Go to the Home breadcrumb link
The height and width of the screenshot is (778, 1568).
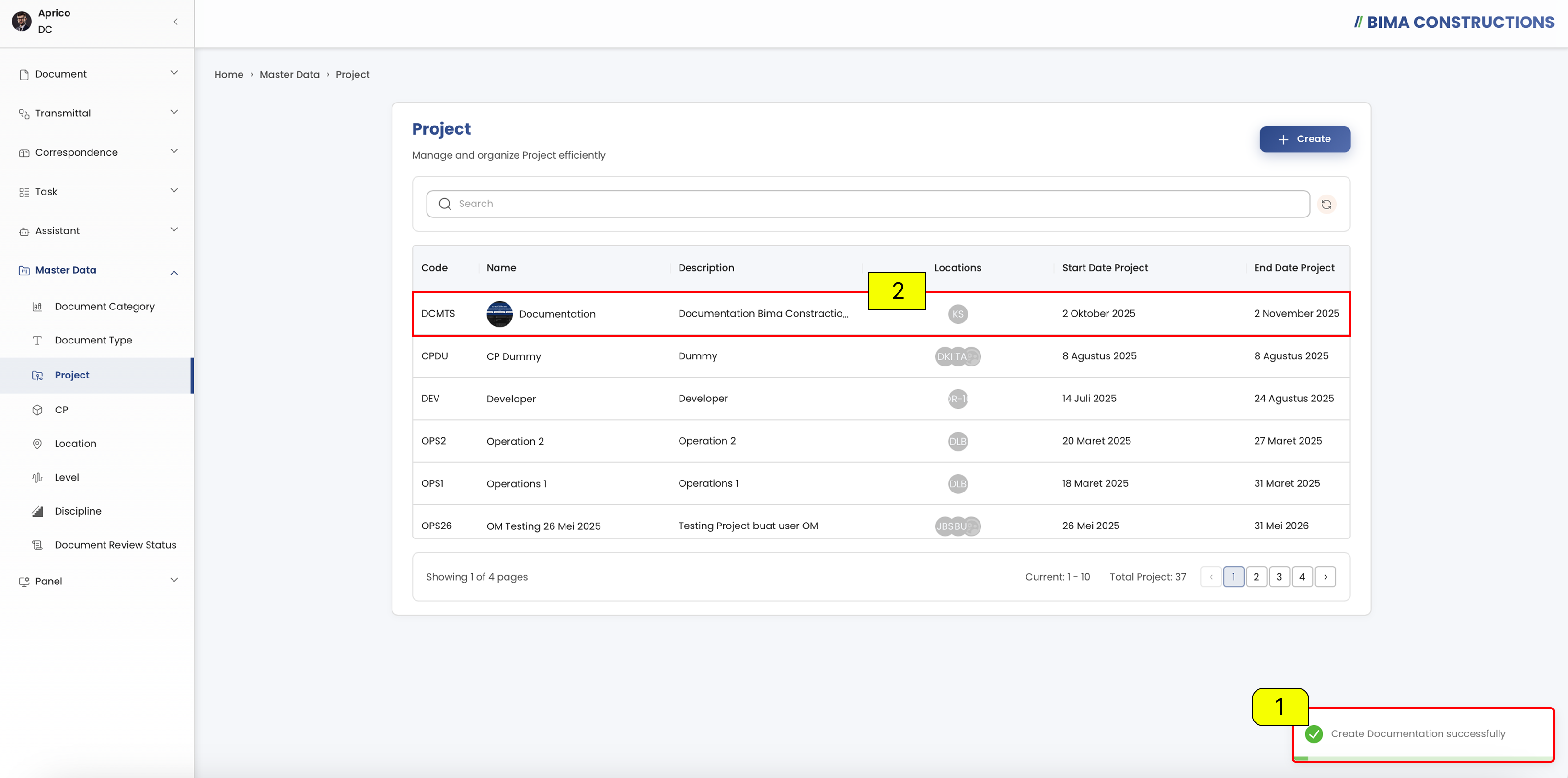coord(229,74)
